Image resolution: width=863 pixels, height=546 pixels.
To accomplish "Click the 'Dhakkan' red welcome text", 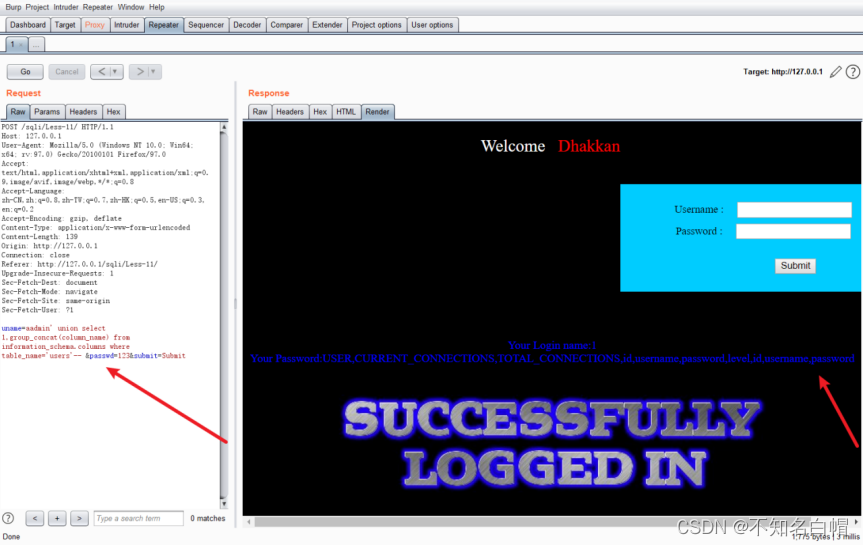I will coord(589,146).
